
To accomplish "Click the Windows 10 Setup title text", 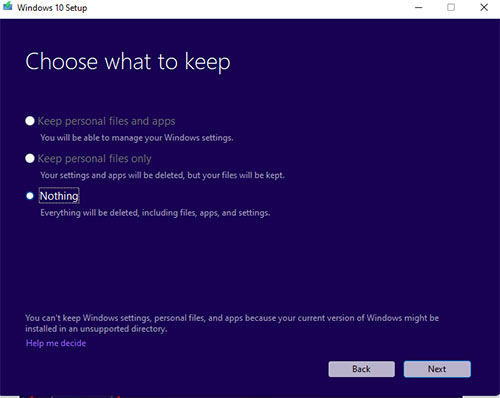I will (x=52, y=8).
